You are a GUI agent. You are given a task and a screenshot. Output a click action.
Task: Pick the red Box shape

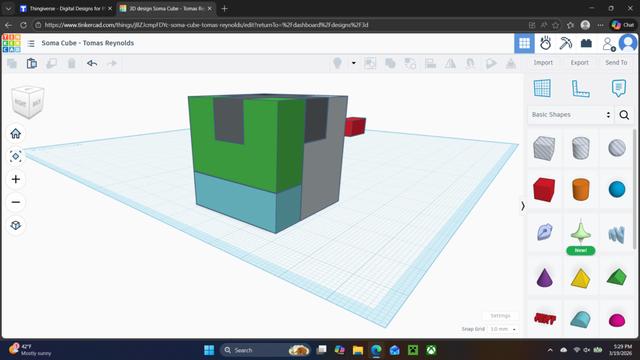coord(544,189)
